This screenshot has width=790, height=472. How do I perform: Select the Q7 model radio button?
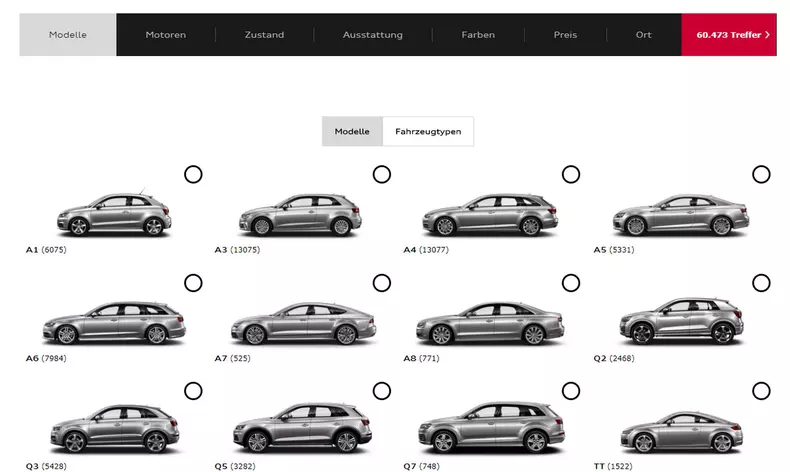[570, 391]
